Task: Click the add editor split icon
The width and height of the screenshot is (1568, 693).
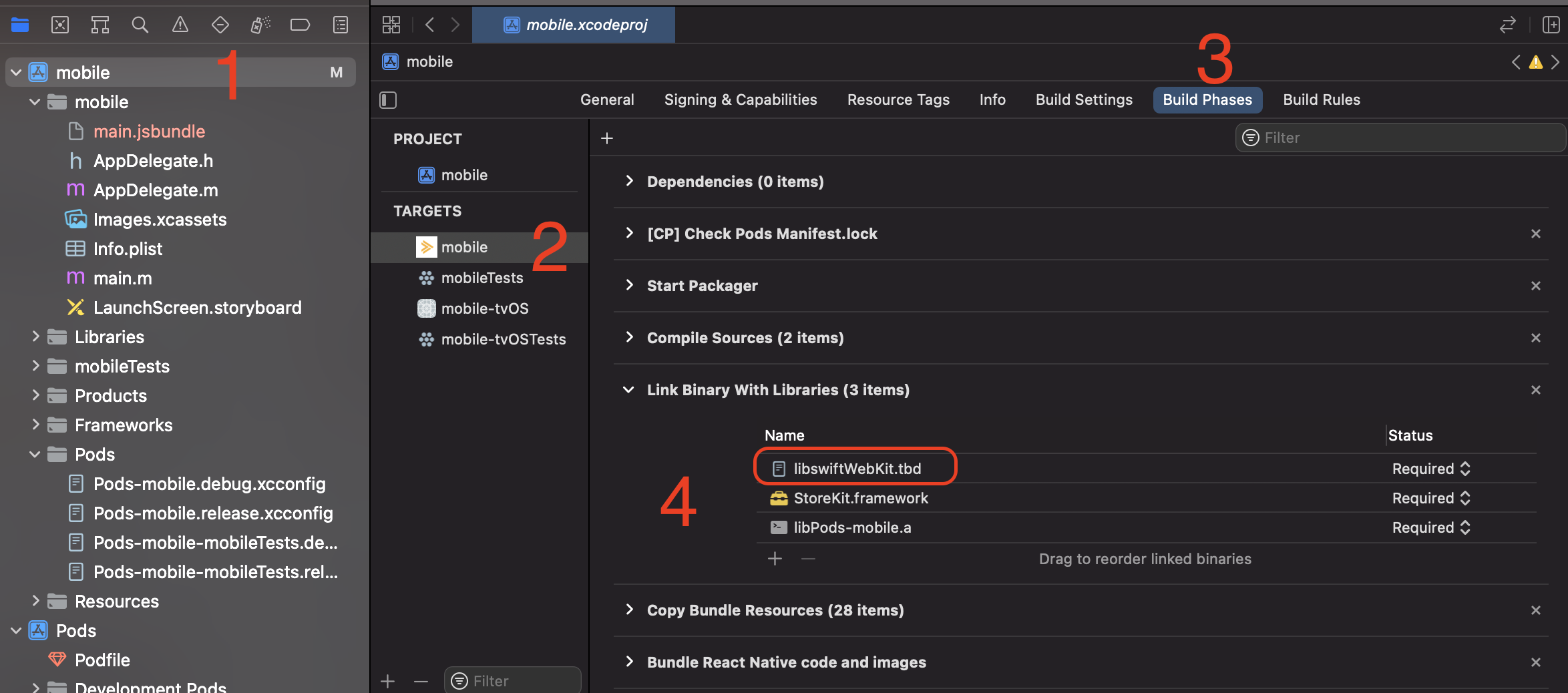Action: click(x=1551, y=25)
